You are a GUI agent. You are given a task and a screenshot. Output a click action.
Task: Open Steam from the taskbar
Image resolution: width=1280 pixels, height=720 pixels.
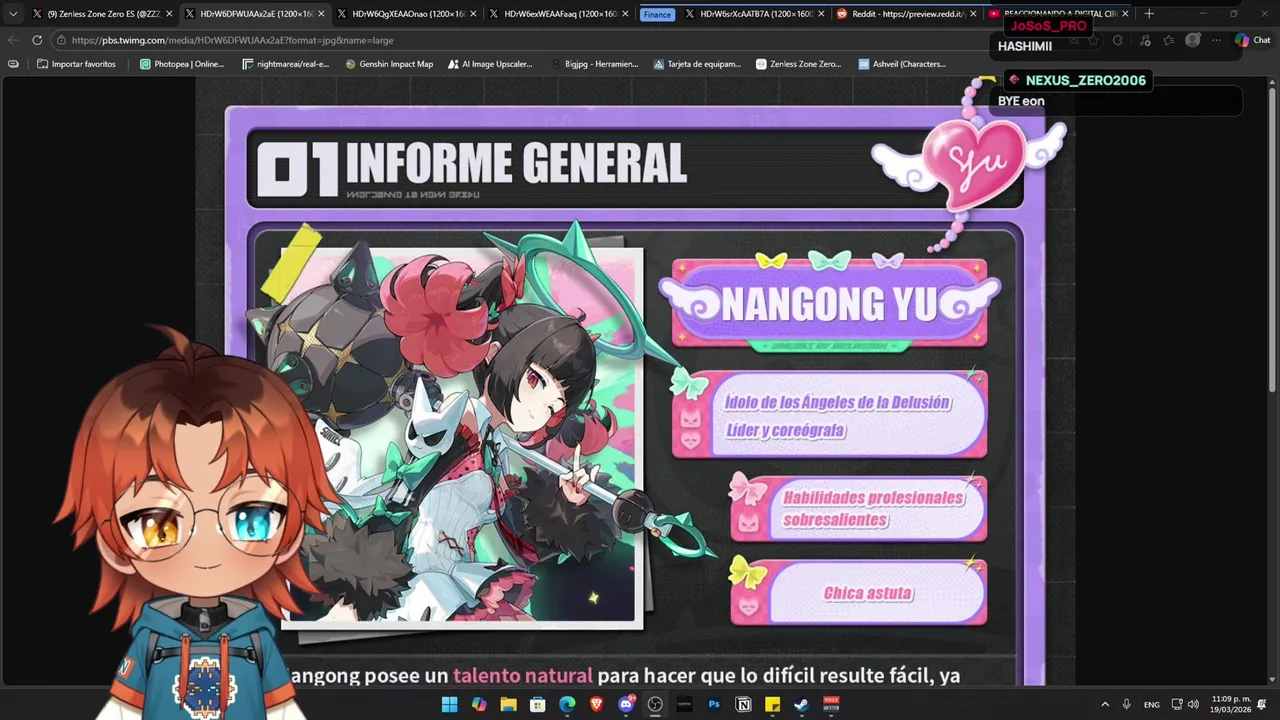coord(802,704)
